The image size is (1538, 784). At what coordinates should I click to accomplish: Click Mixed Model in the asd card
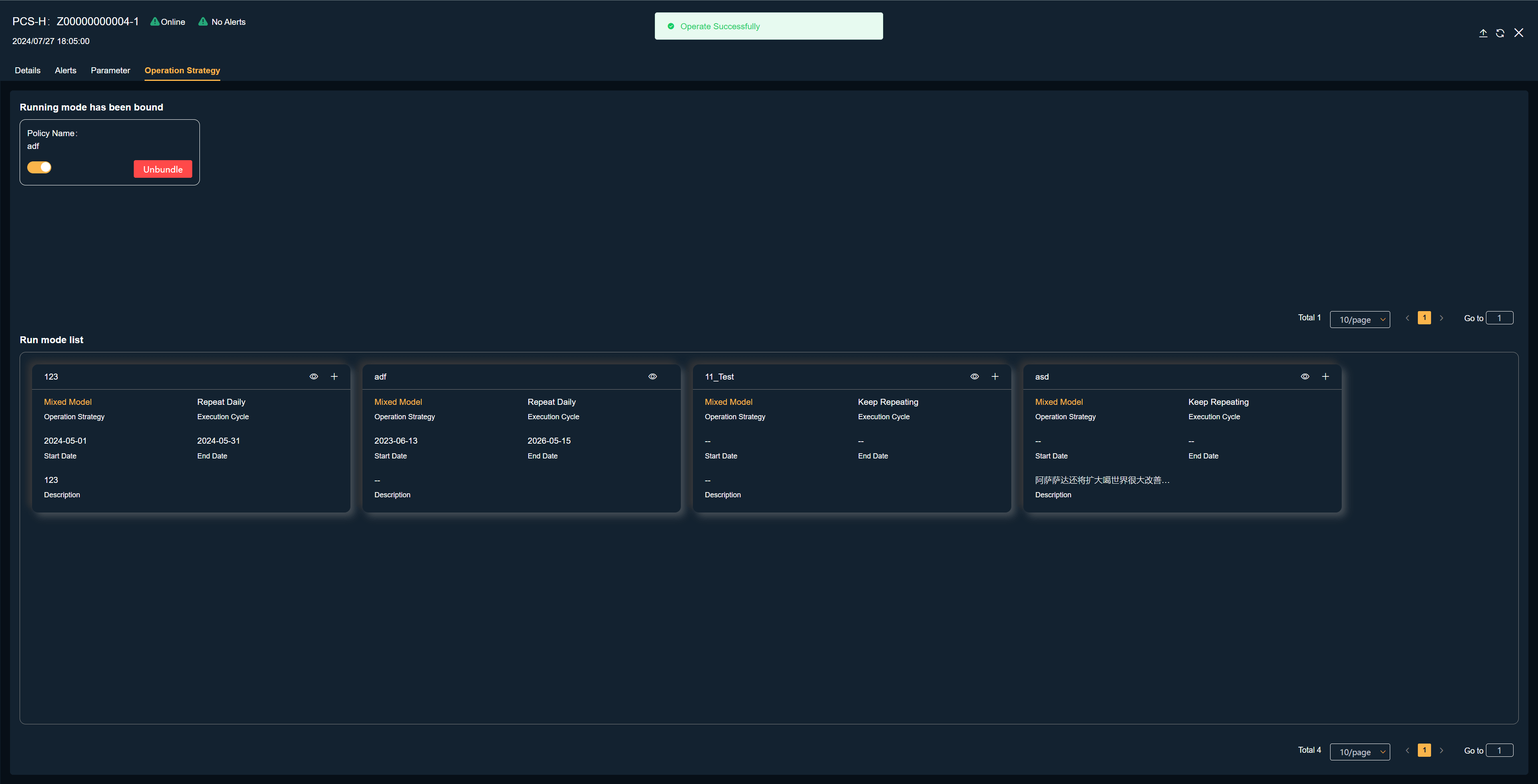pyautogui.click(x=1059, y=402)
